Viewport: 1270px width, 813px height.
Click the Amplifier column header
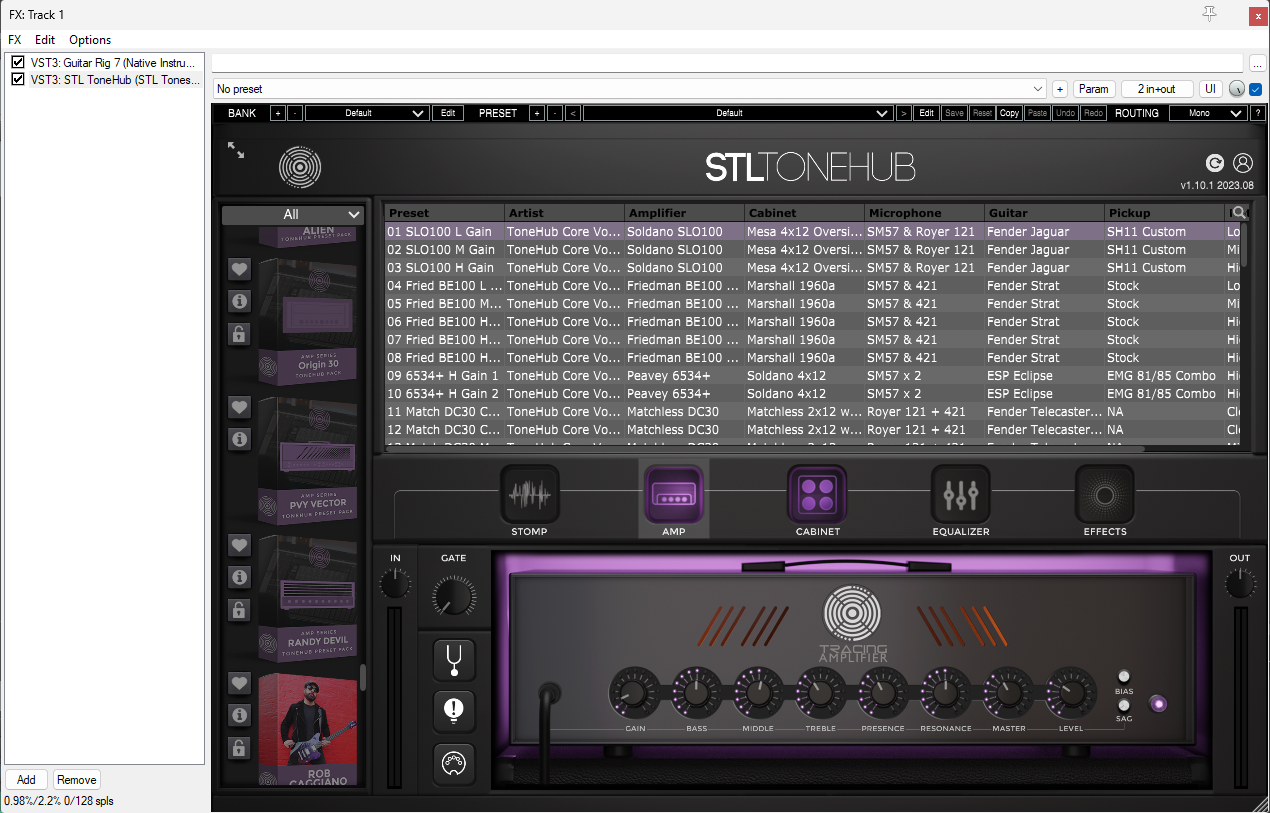685,213
